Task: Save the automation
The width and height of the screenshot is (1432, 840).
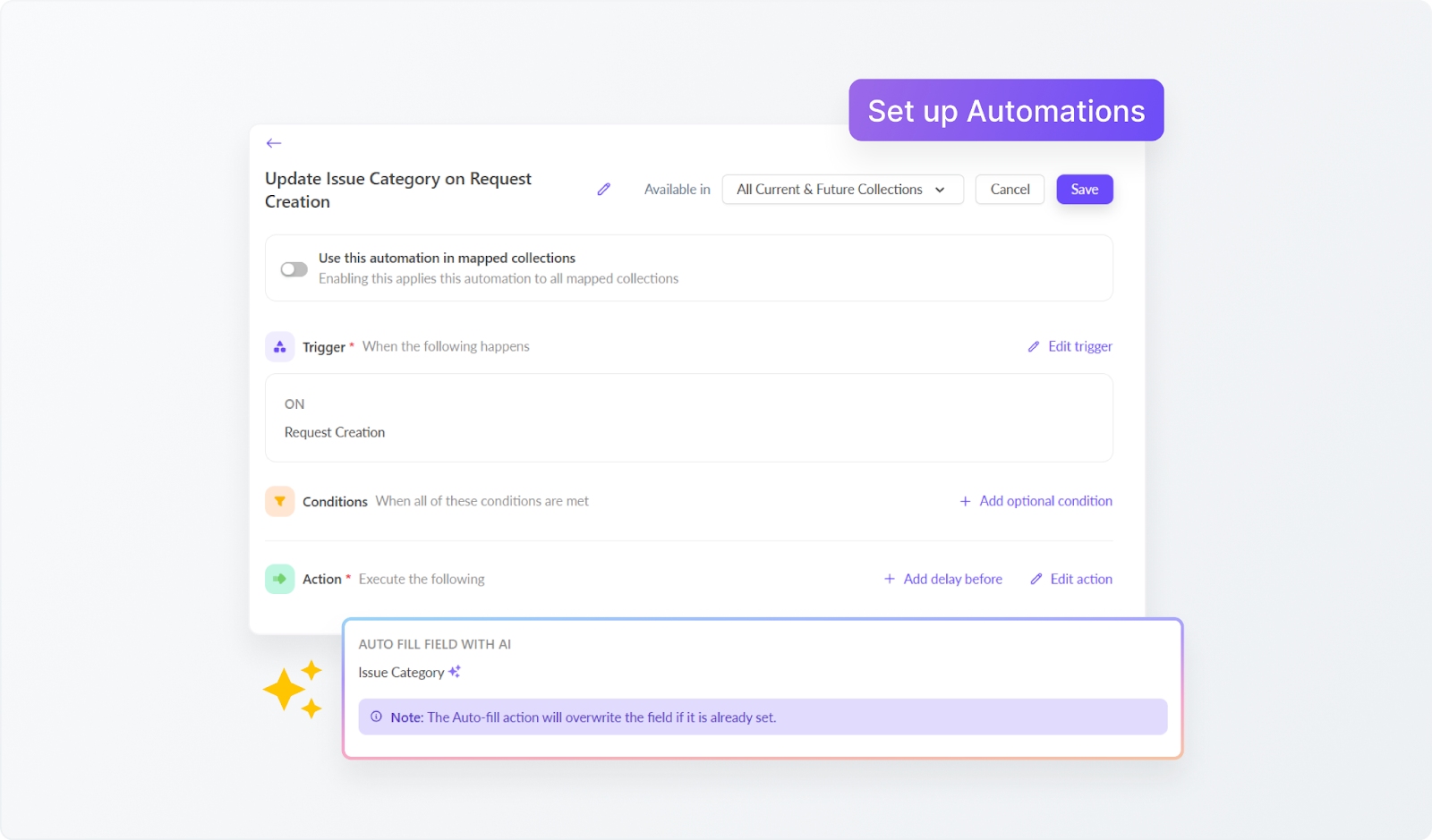Action: pos(1085,190)
